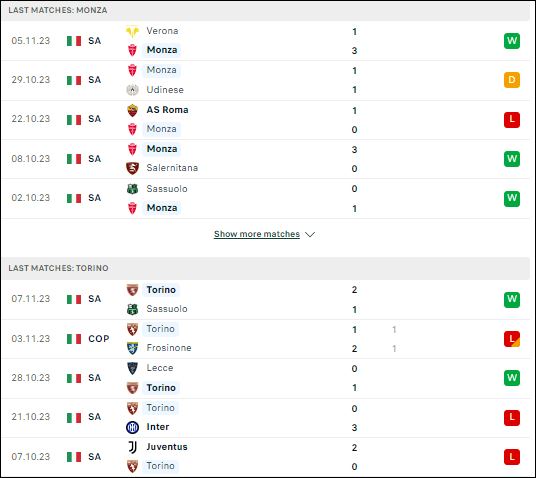
Task: Click the Udinese club crest icon
Action: 132,90
